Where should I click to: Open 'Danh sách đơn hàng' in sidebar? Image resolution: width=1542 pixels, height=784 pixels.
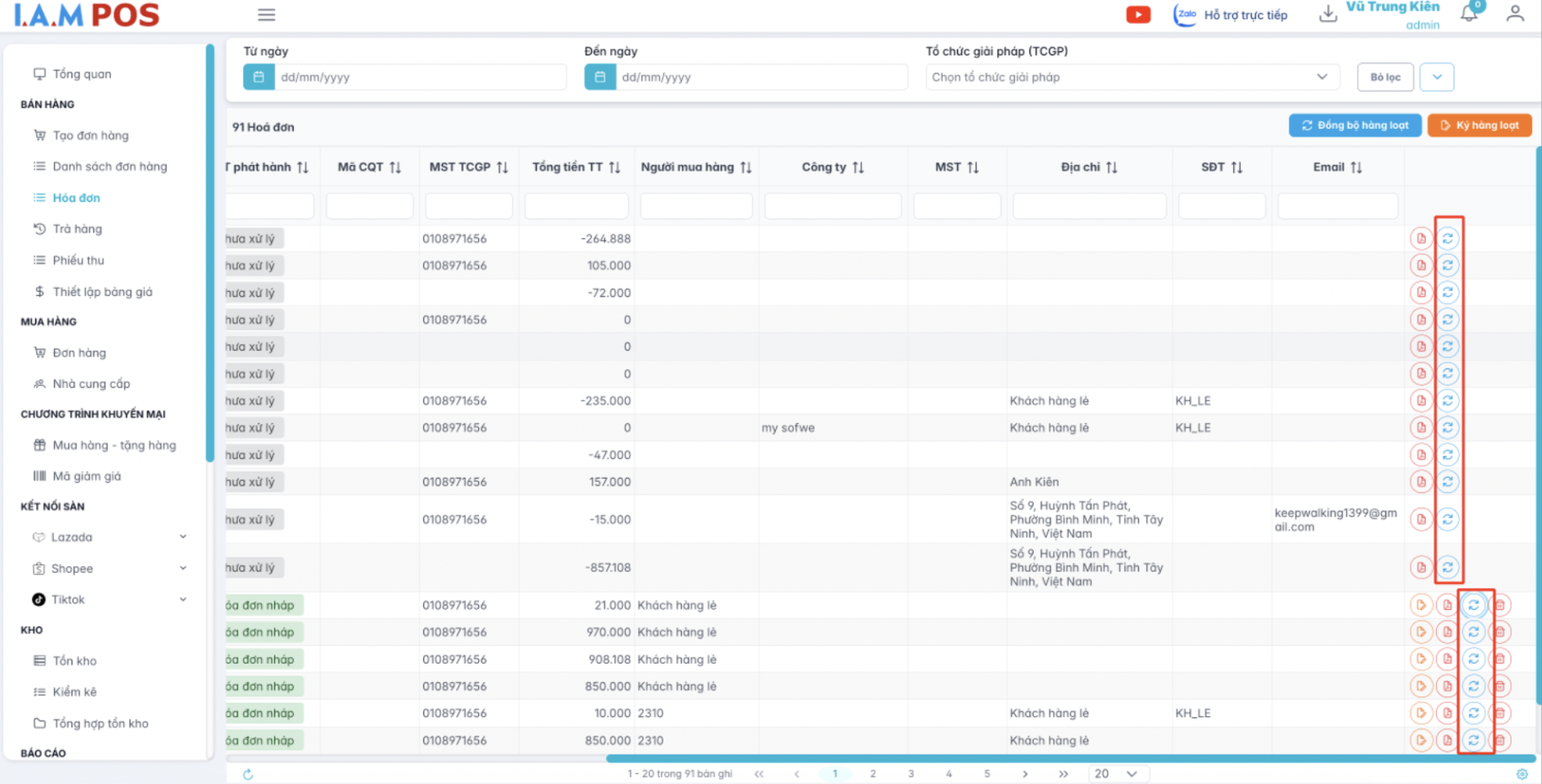pos(109,167)
